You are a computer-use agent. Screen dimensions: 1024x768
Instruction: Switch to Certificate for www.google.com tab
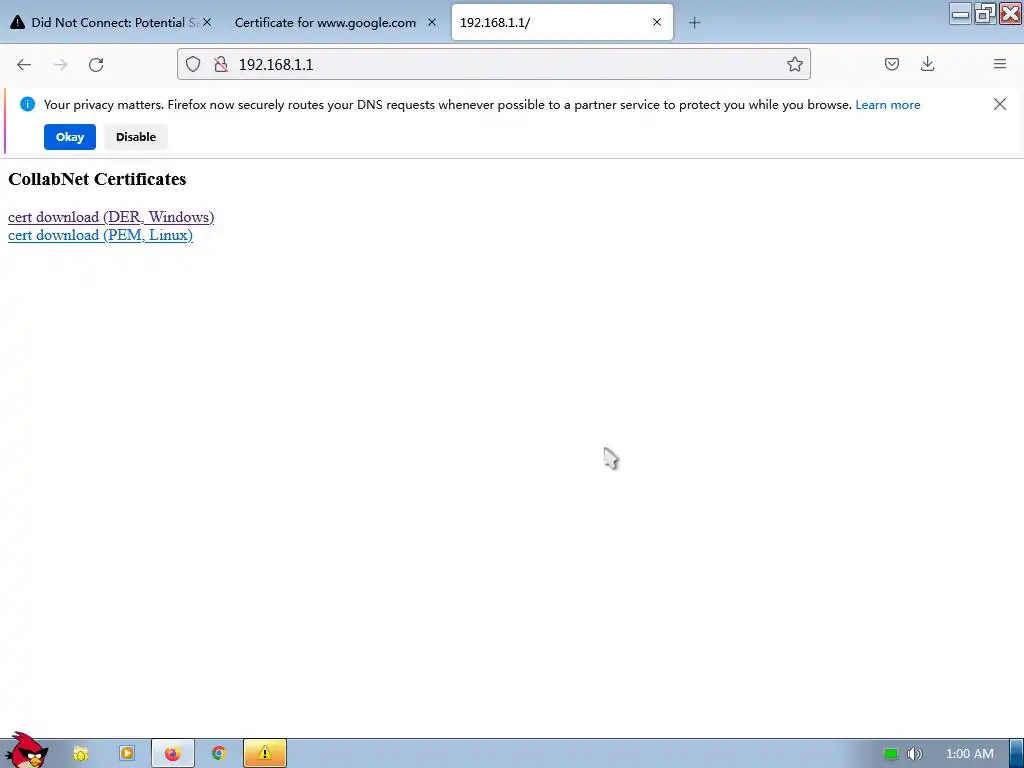pos(333,22)
